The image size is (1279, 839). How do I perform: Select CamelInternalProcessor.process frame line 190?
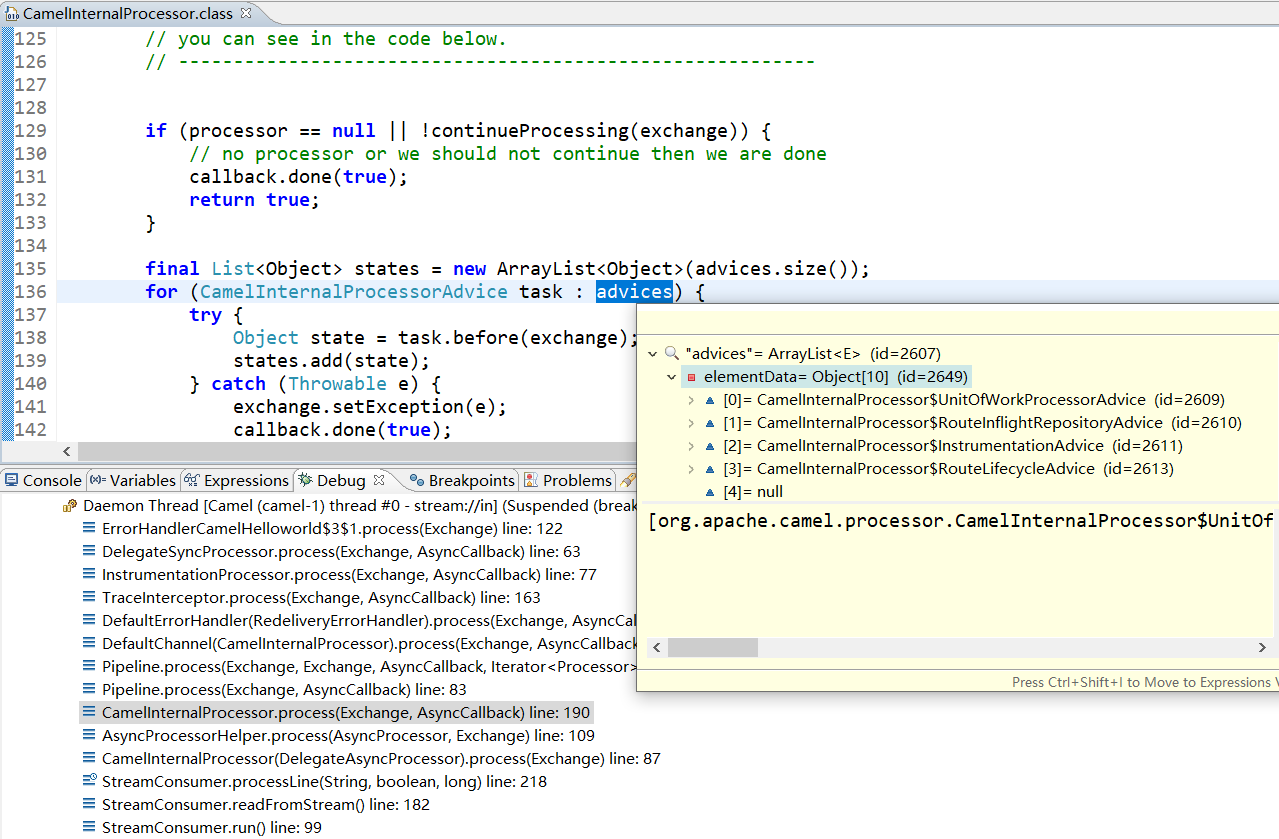[346, 713]
